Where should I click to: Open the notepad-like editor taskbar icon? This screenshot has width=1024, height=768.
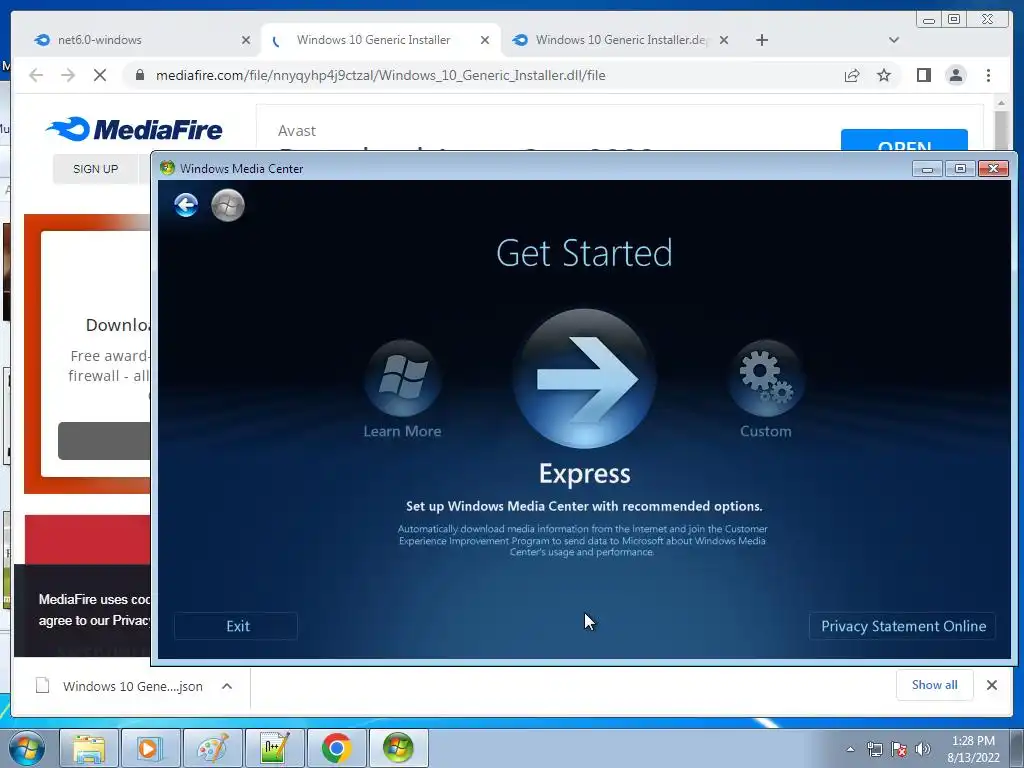click(274, 748)
